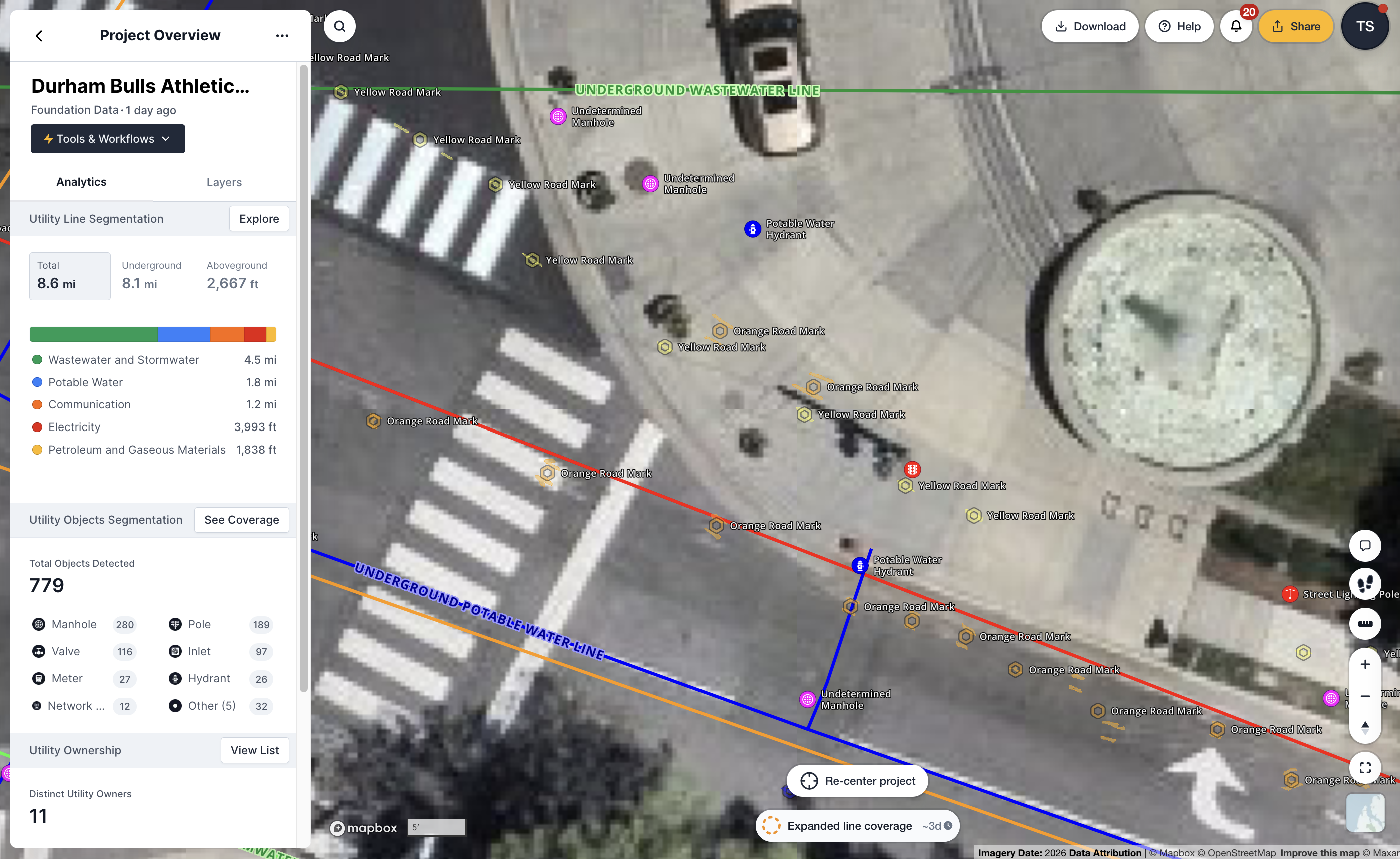Select the Street Light Pole marker icon
This screenshot has height=859, width=1400.
point(1290,594)
